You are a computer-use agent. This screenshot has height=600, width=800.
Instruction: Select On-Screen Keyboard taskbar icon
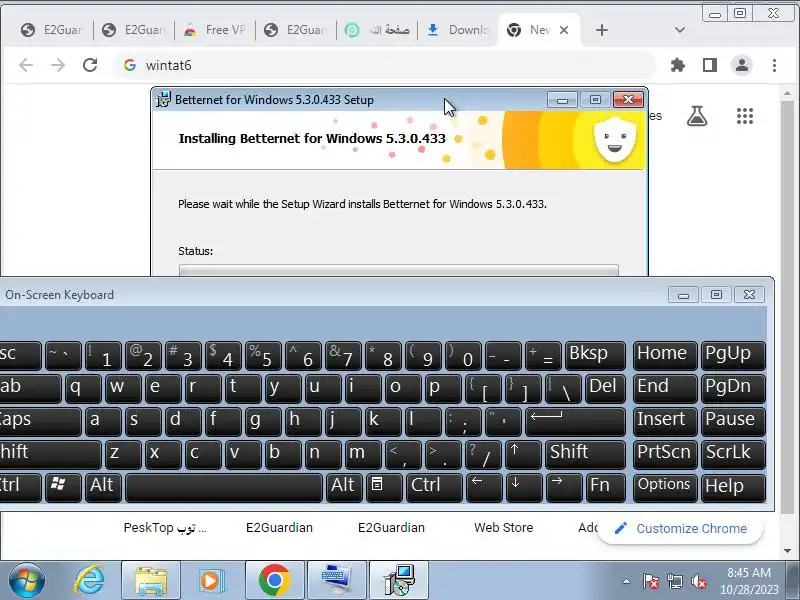337,581
